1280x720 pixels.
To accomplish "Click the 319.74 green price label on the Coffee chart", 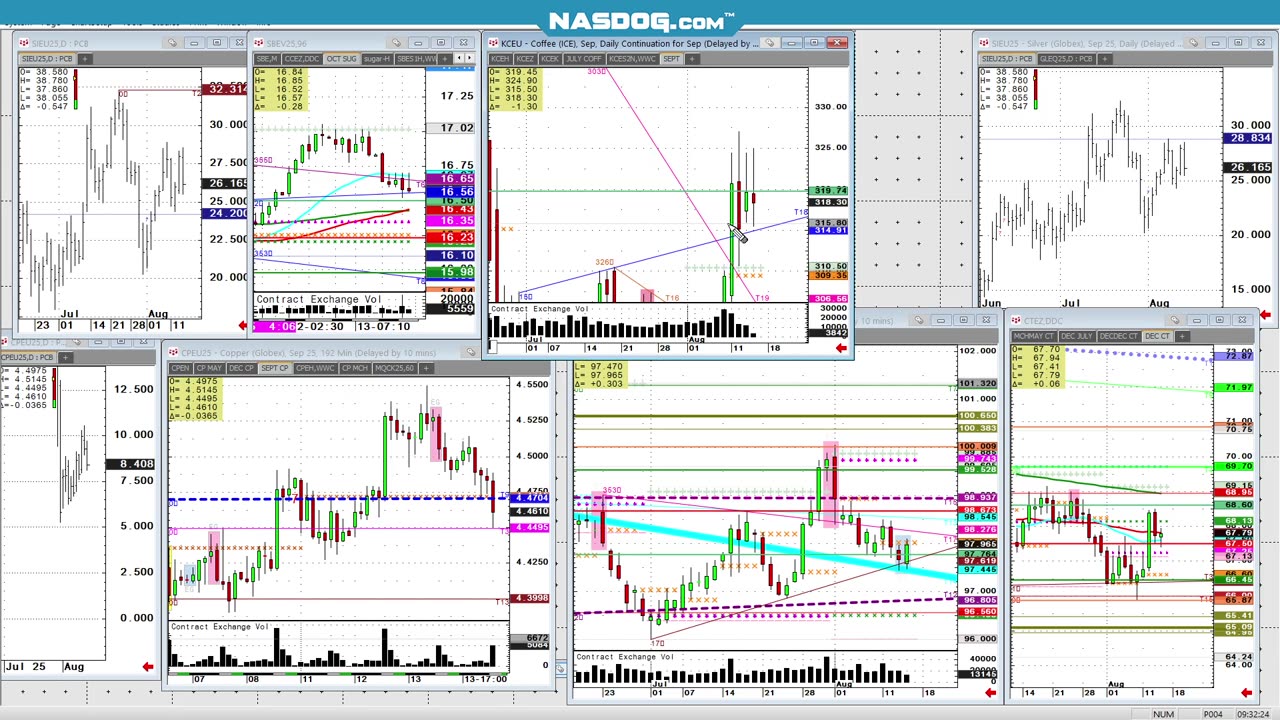I will coord(830,190).
